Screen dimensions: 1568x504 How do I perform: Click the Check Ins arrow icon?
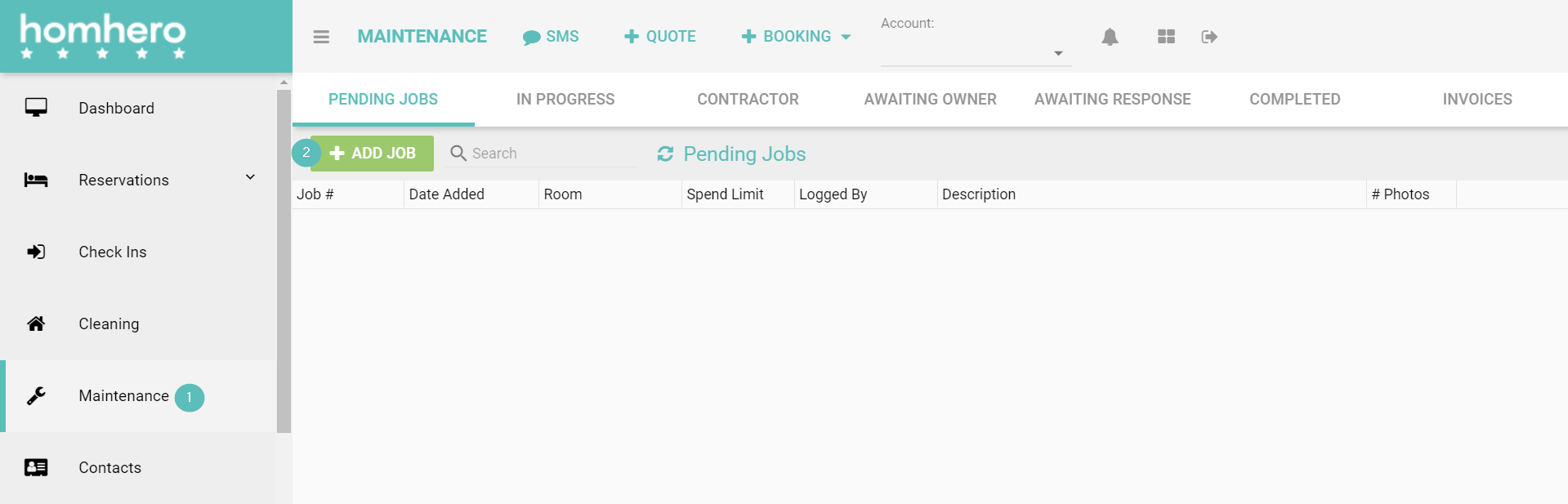[36, 252]
